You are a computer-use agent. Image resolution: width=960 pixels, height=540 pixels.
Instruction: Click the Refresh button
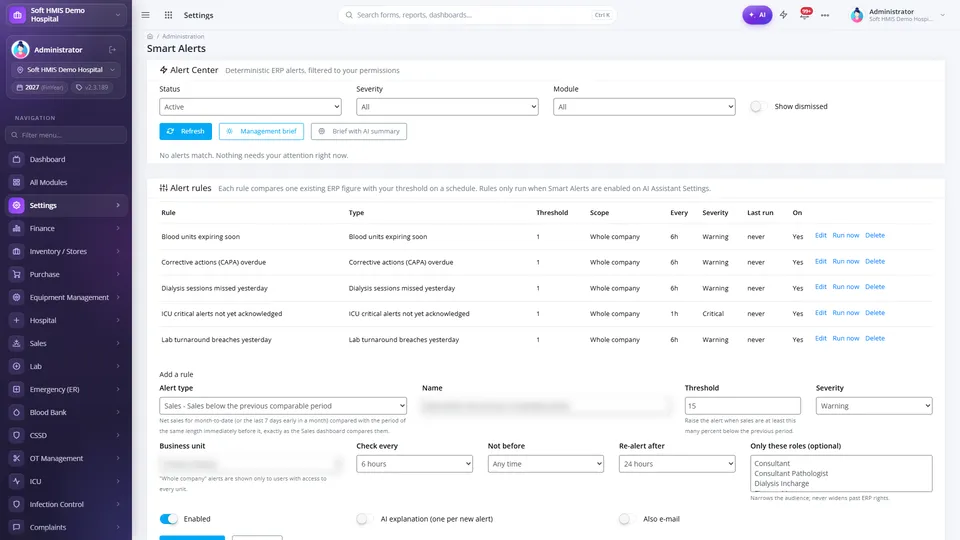tap(186, 131)
